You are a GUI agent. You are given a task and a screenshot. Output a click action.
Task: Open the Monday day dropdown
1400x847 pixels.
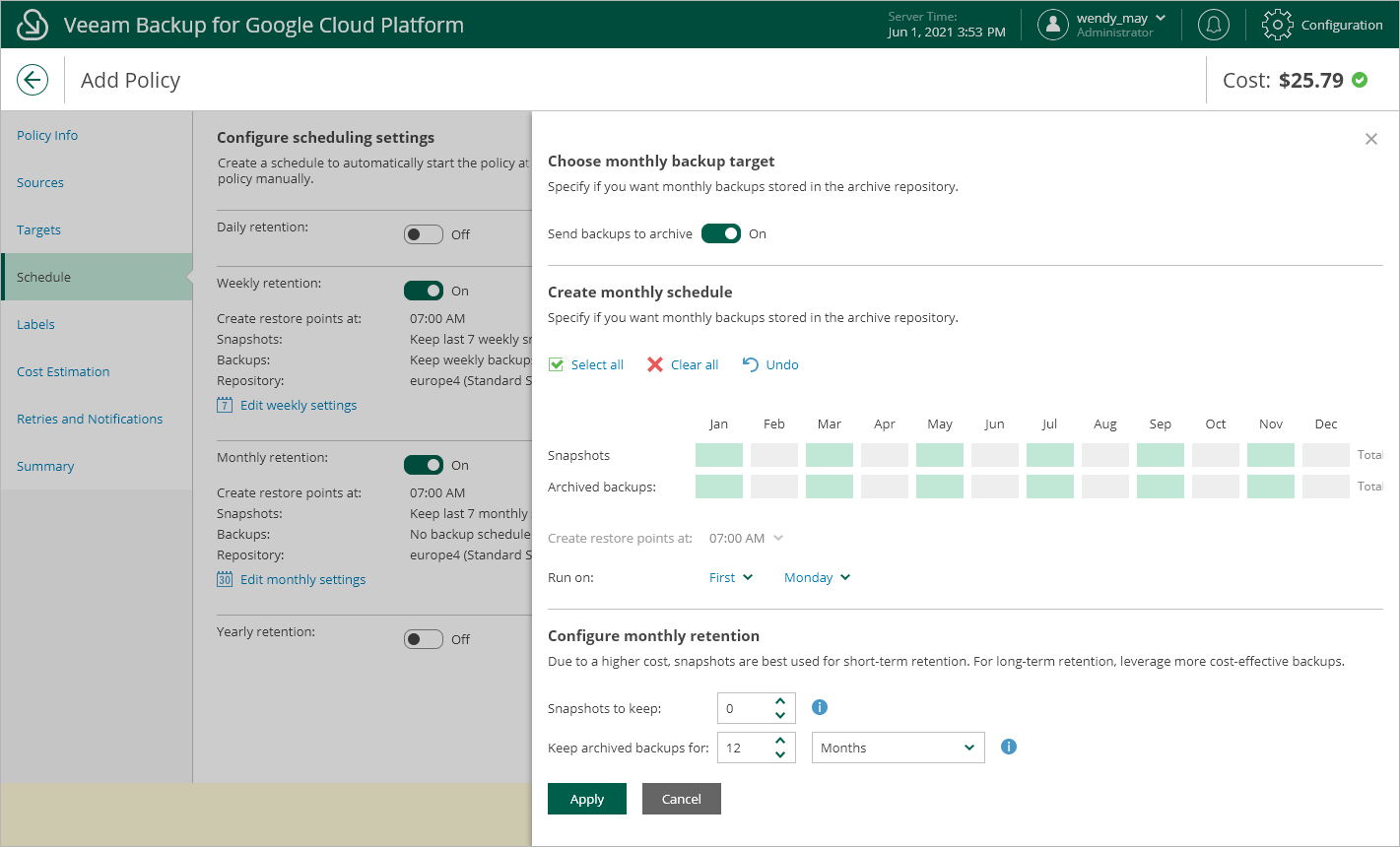click(x=817, y=577)
